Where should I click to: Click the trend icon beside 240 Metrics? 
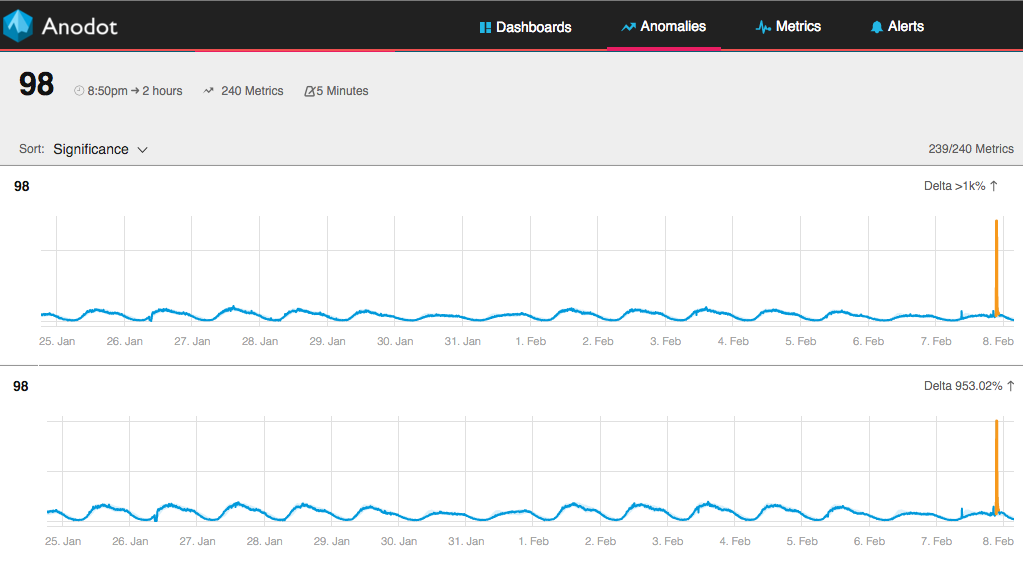tap(208, 91)
